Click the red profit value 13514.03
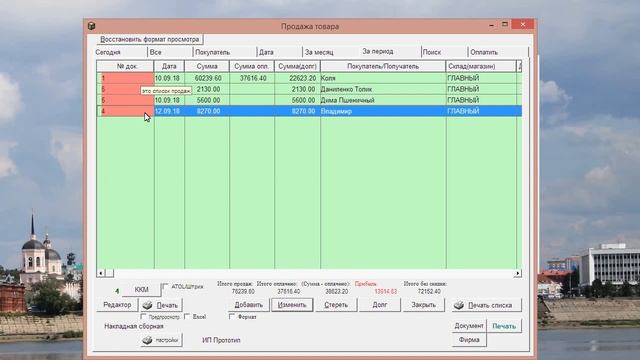This screenshot has width=640, height=360. click(385, 291)
